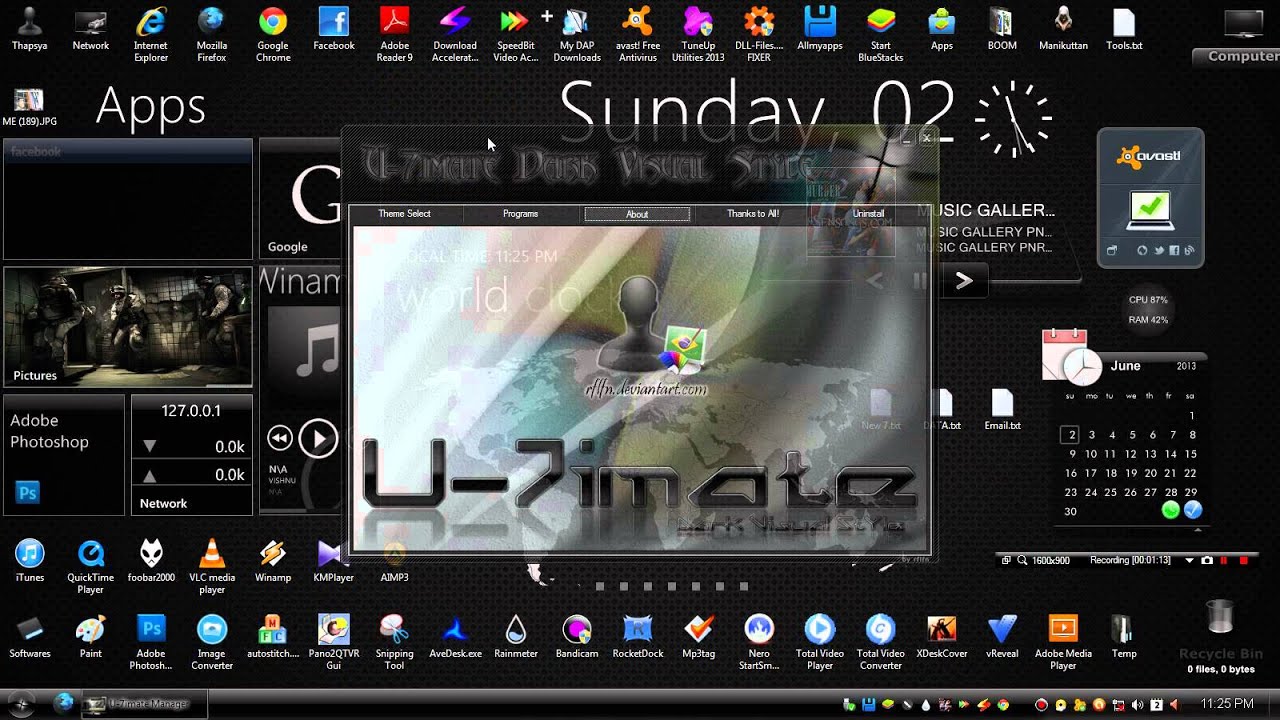Launch the foobar2000 shortcut

point(152,561)
